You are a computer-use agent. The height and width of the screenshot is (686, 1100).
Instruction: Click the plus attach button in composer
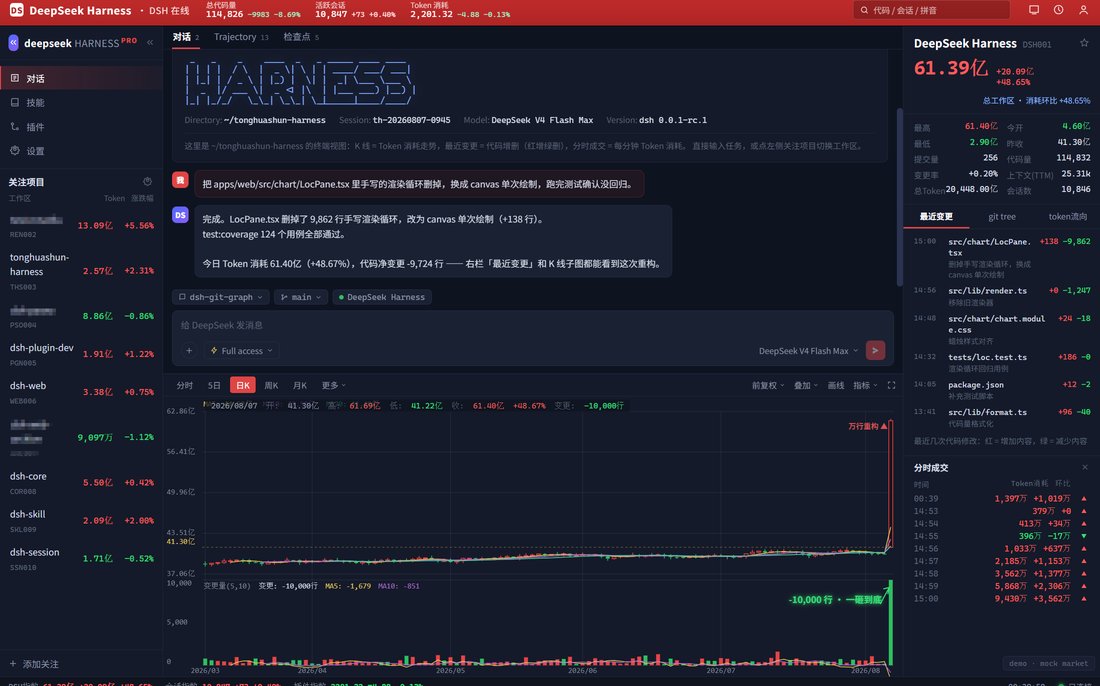[189, 351]
